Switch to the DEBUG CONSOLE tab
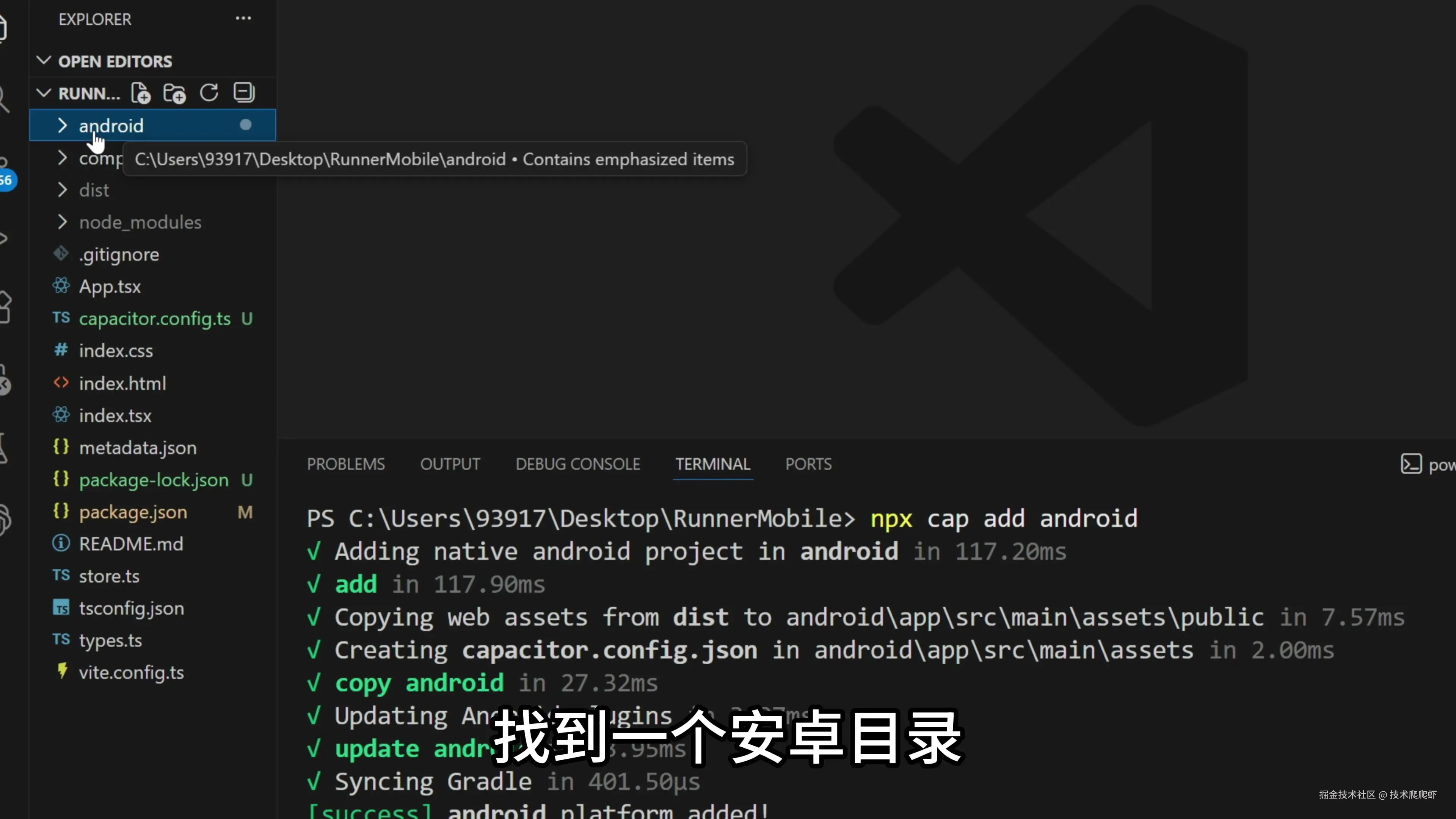Viewport: 1456px width, 819px height. pos(577,464)
